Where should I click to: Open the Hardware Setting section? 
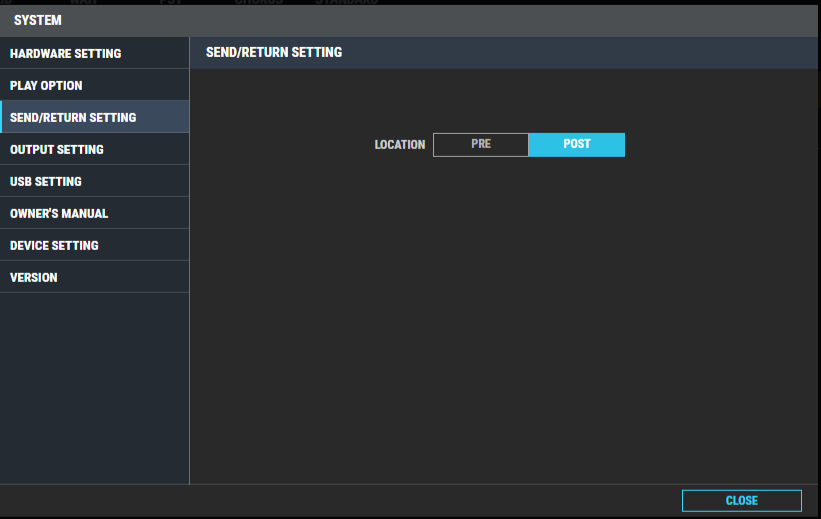pos(66,54)
